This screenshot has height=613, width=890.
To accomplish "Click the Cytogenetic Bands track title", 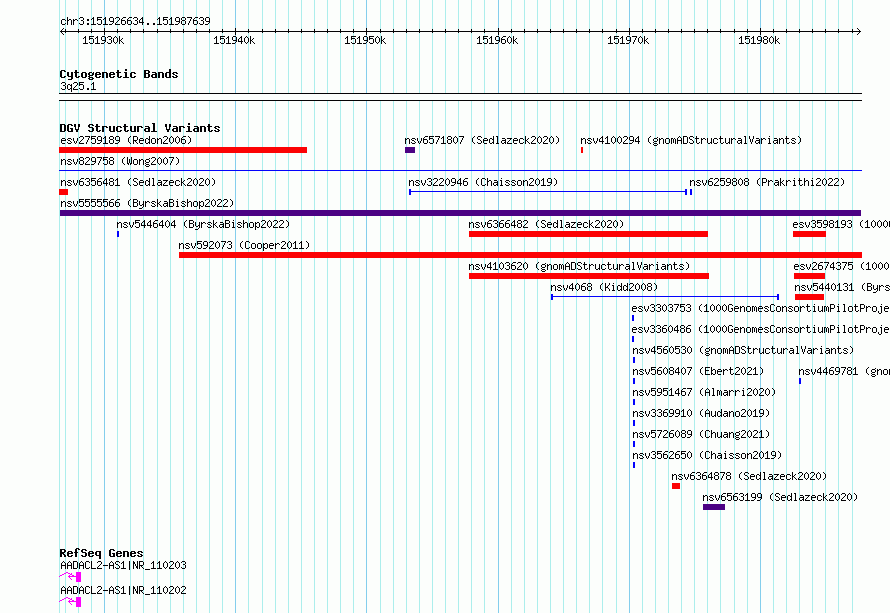I will (119, 74).
